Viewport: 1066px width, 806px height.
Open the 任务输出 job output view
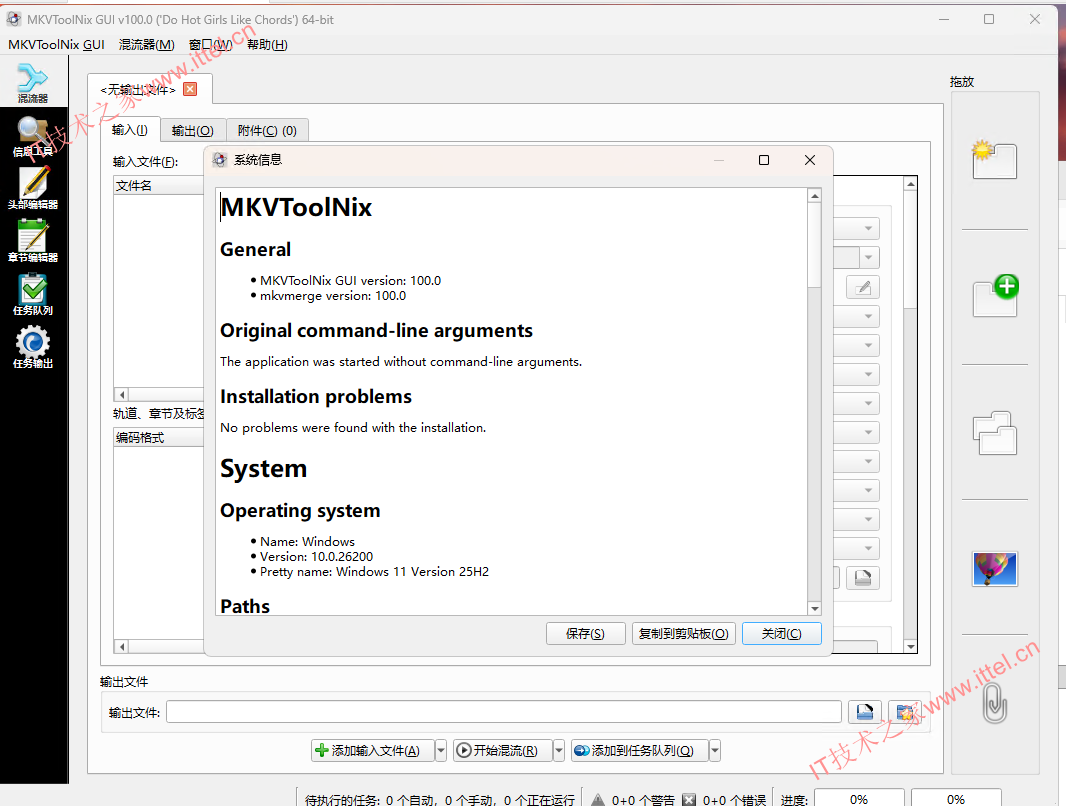coord(33,347)
